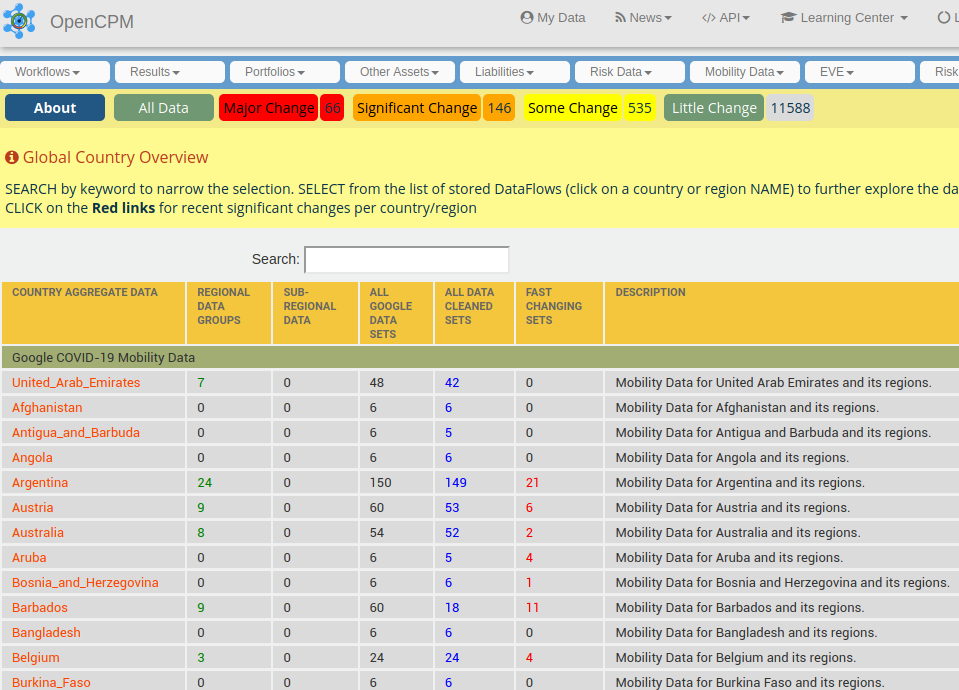
Task: Open the API dropdown menu
Action: point(725,18)
